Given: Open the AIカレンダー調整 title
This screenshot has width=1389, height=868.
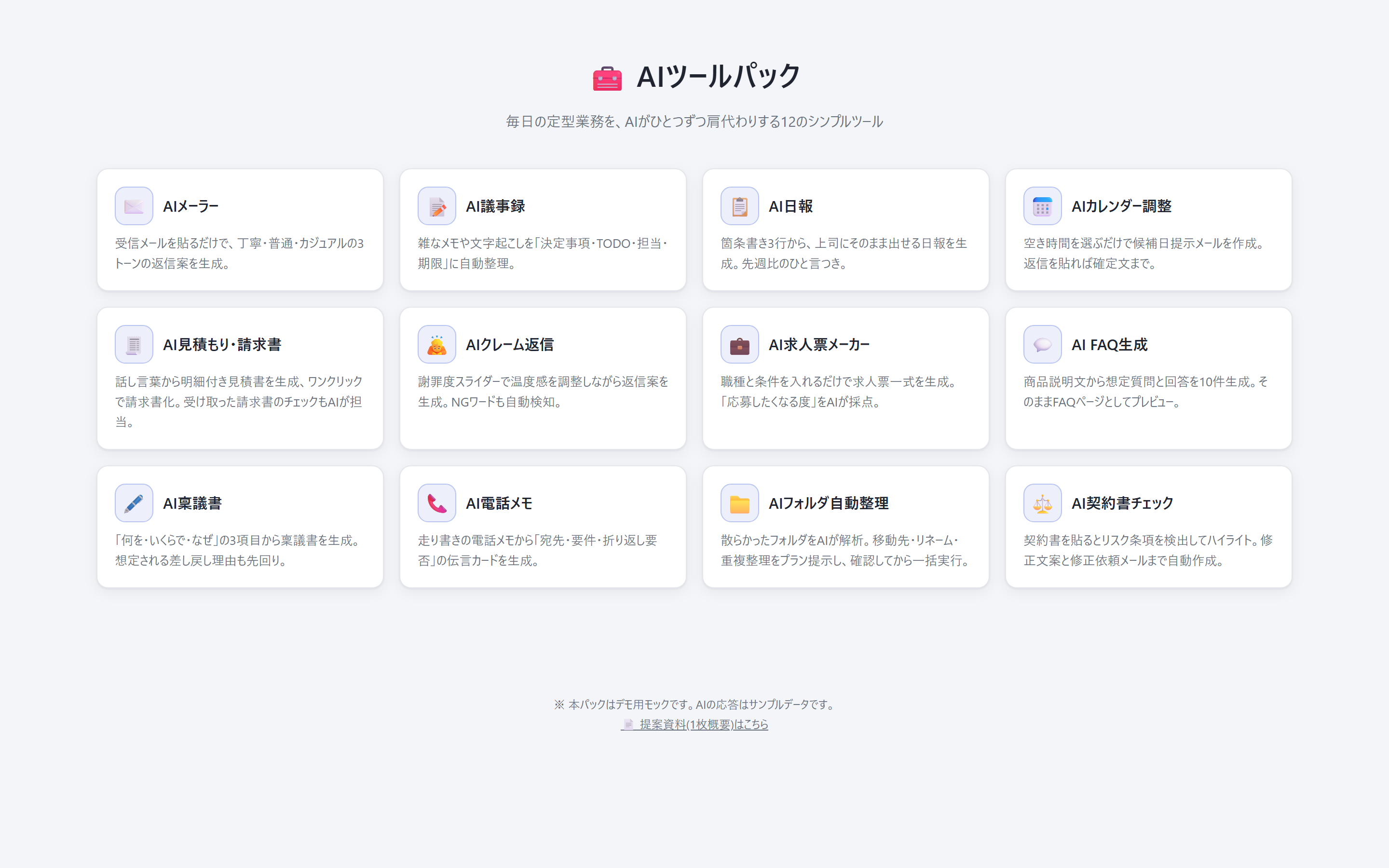Looking at the screenshot, I should click(1121, 206).
